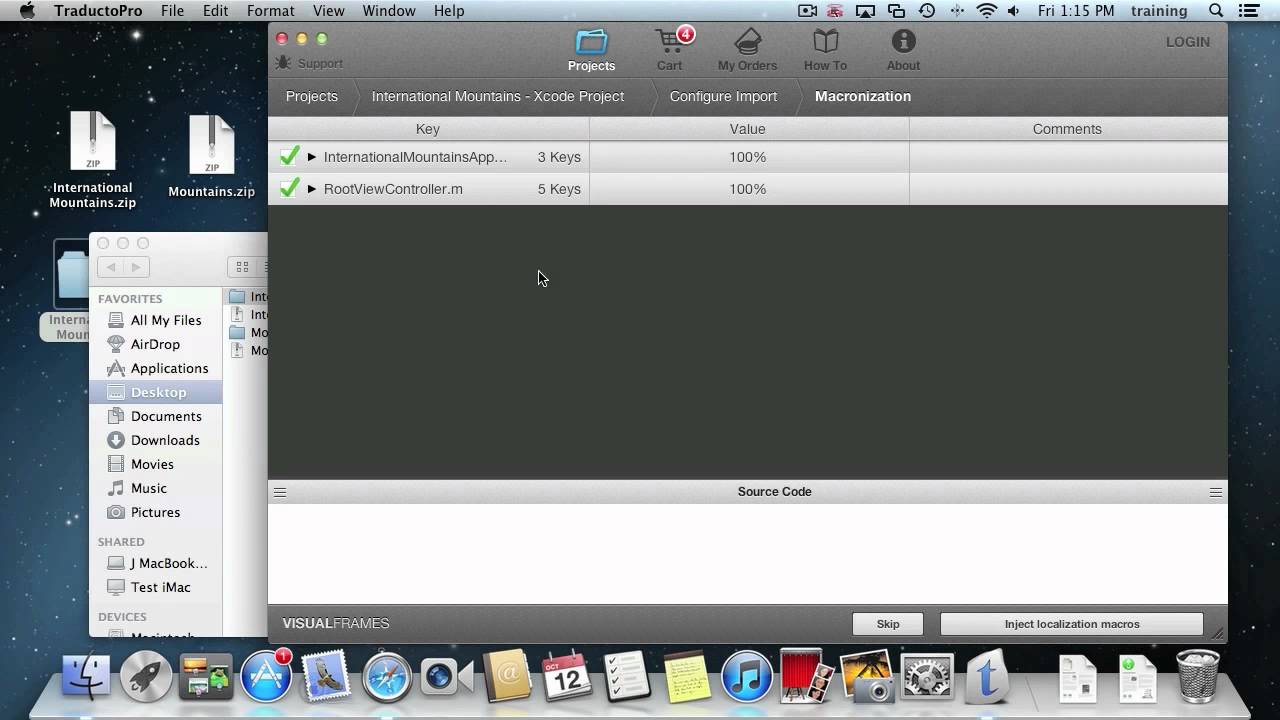
Task: Open the Apple menu
Action: pyautogui.click(x=27, y=11)
